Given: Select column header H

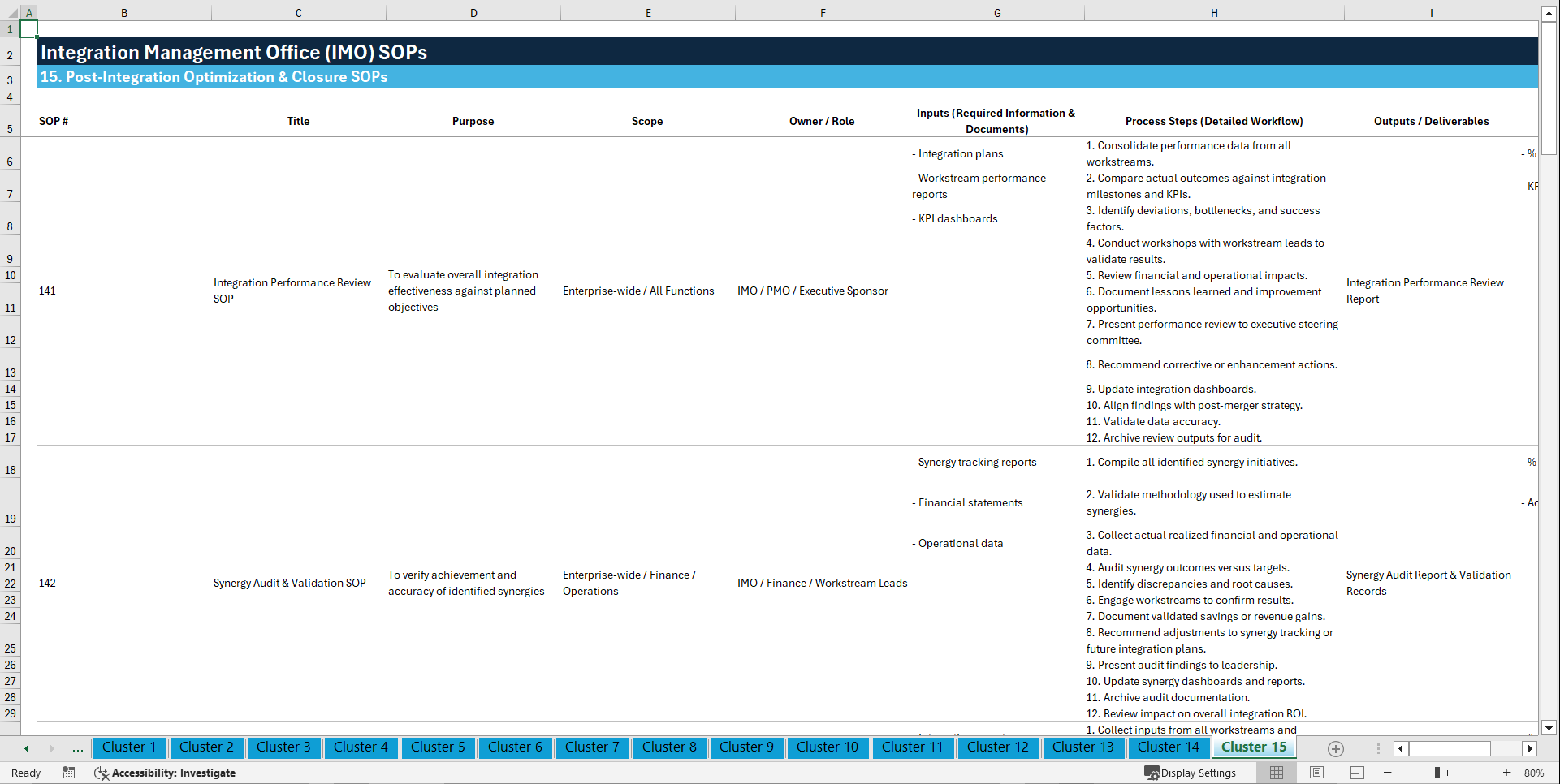Looking at the screenshot, I should point(1213,12).
